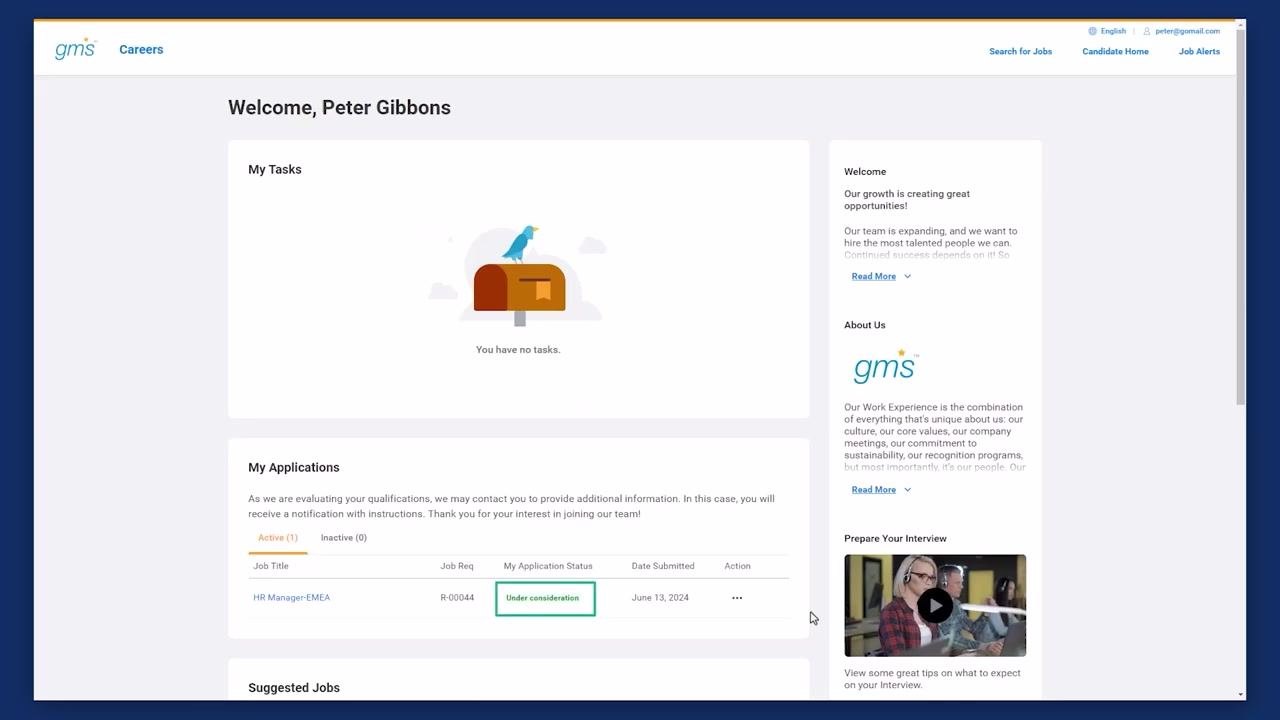1280x720 pixels.
Task: Open the peter@gomail.com account menu
Action: coord(1187,31)
